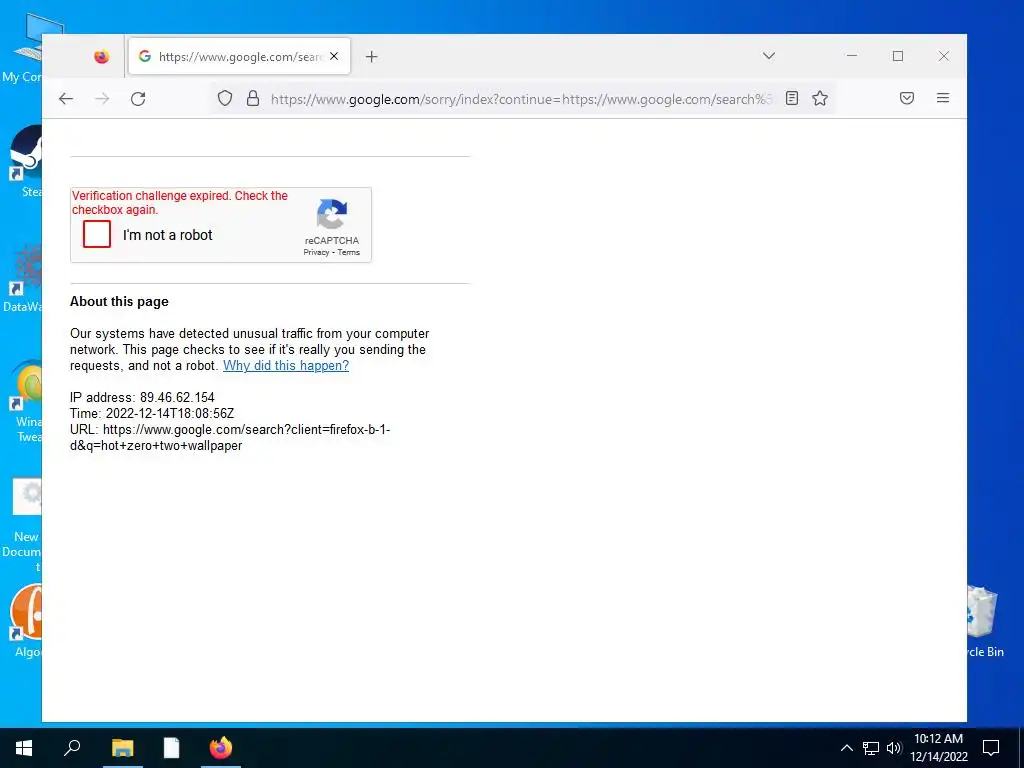Show site security lock information
This screenshot has width=1024, height=768.
tap(253, 99)
